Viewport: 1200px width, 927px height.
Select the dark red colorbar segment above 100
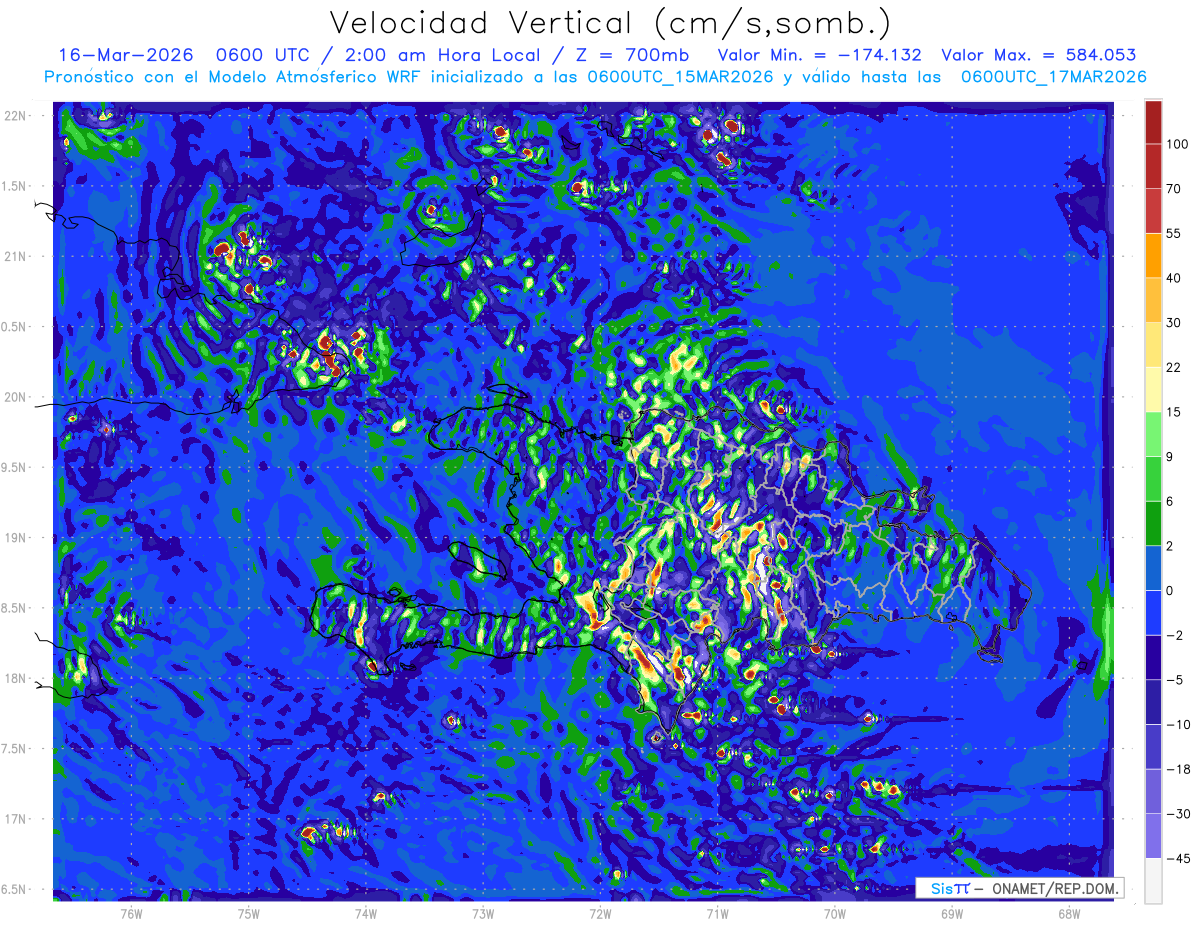click(x=1153, y=121)
